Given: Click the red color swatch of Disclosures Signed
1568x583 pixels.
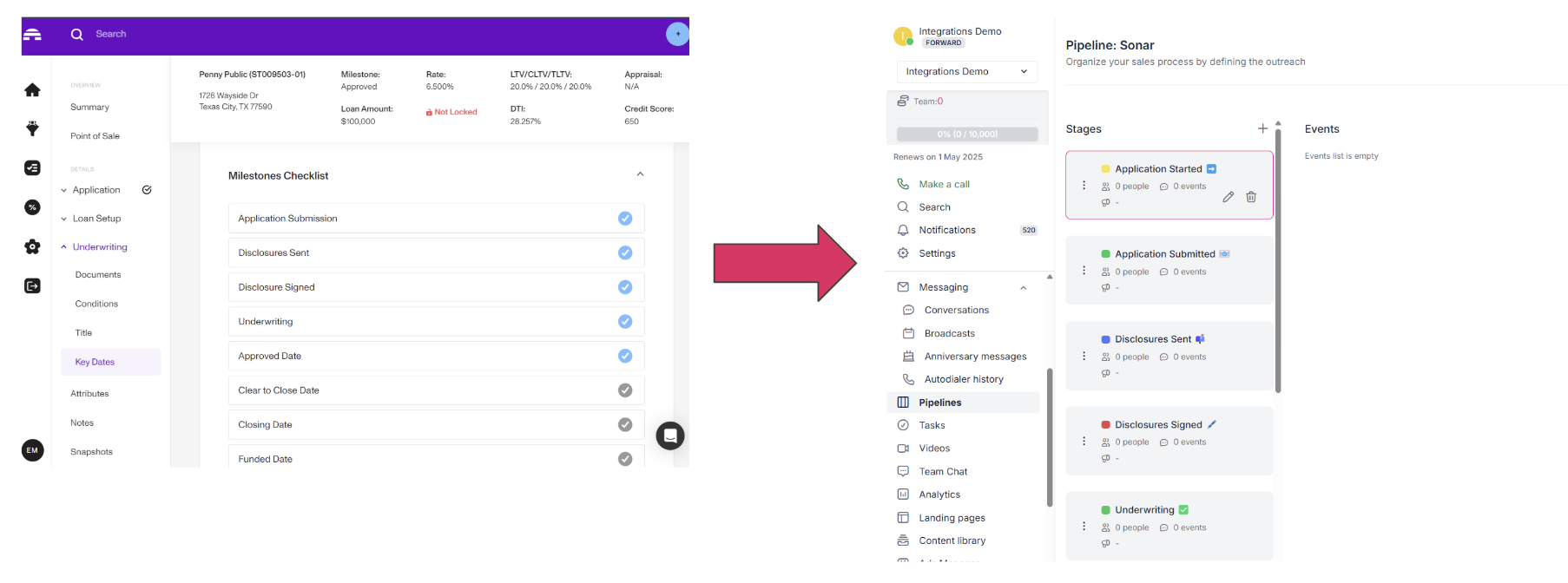Looking at the screenshot, I should point(1105,425).
